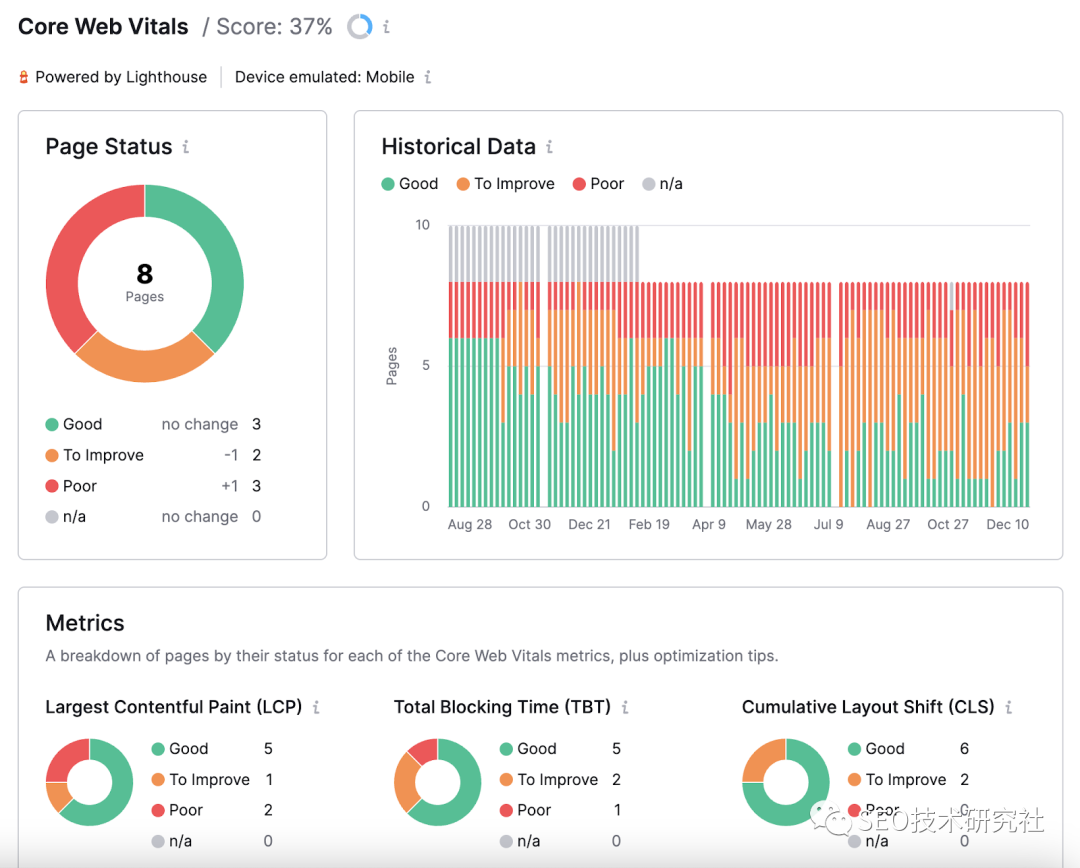Image resolution: width=1080 pixels, height=868 pixels.
Task: Click info icon for Largest Contentful Paint
Action: click(316, 707)
